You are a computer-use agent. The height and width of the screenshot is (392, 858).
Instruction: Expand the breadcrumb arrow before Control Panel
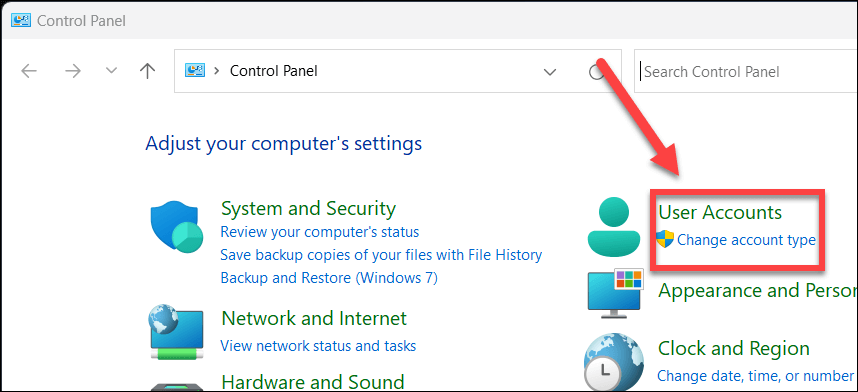217,71
